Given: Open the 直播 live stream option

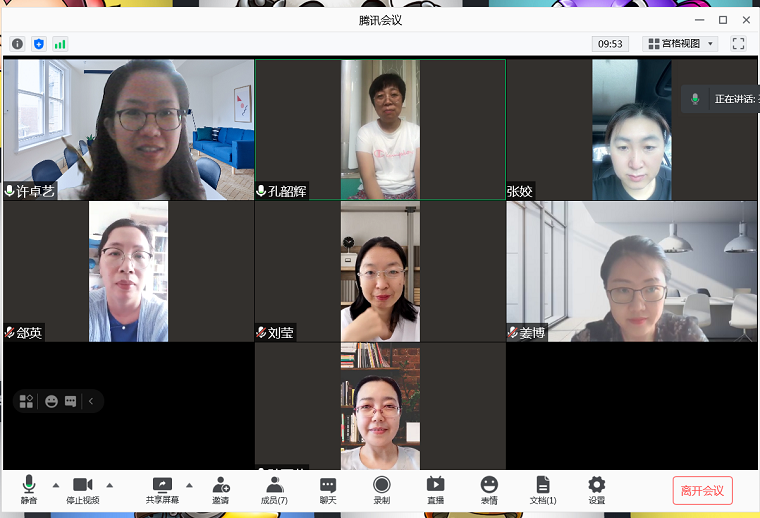Looking at the screenshot, I should tap(435, 489).
